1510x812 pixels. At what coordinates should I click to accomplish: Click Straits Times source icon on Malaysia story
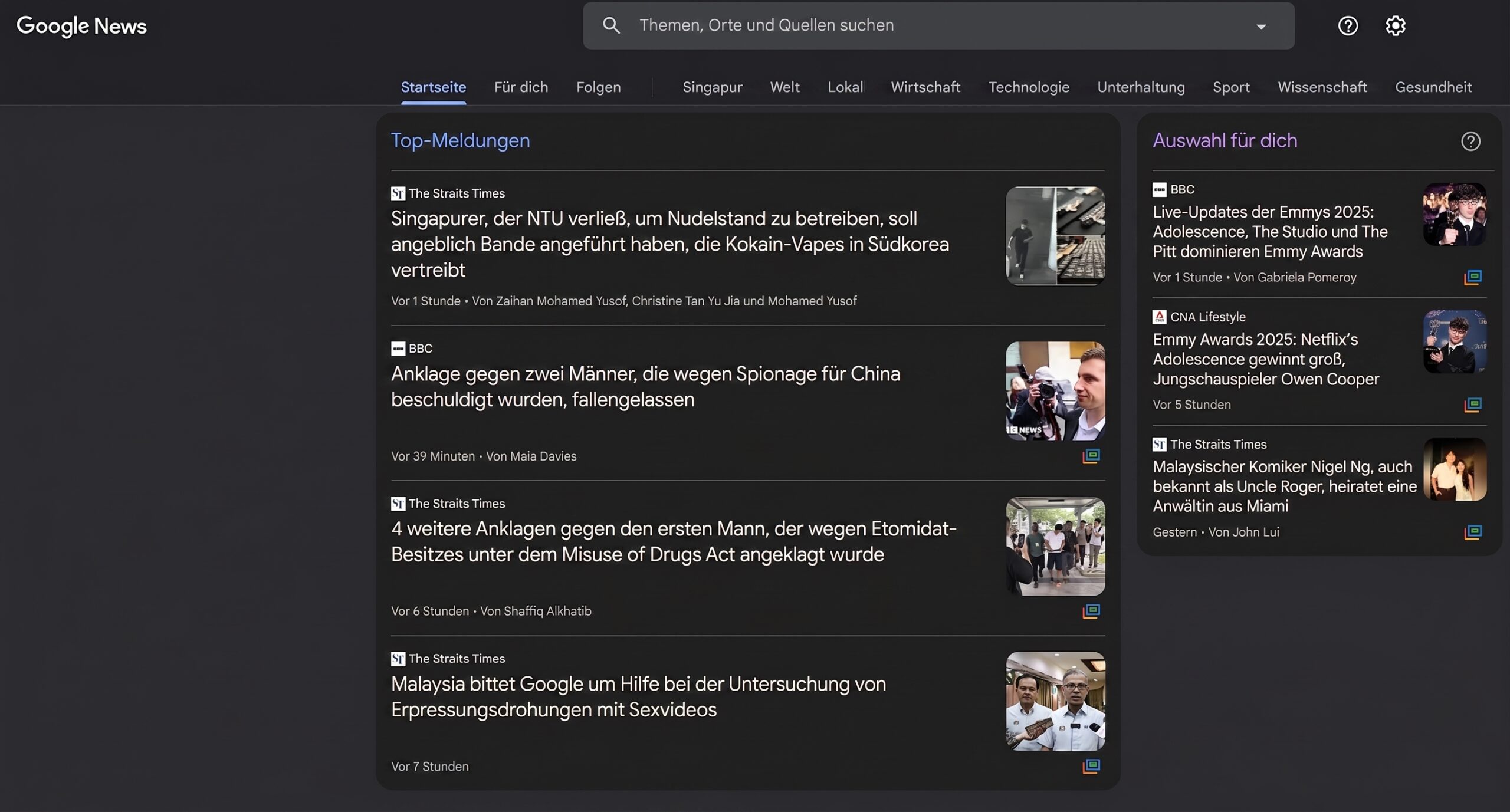(x=398, y=659)
